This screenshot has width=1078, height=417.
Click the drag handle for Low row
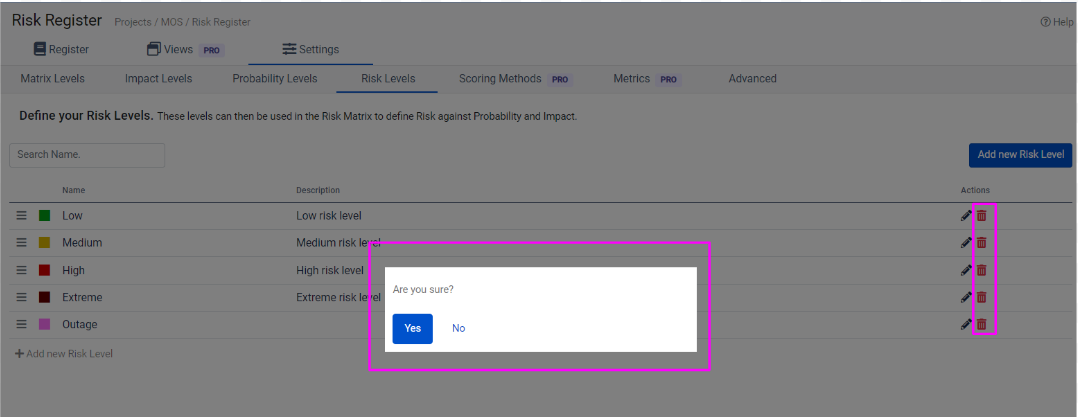(21, 215)
